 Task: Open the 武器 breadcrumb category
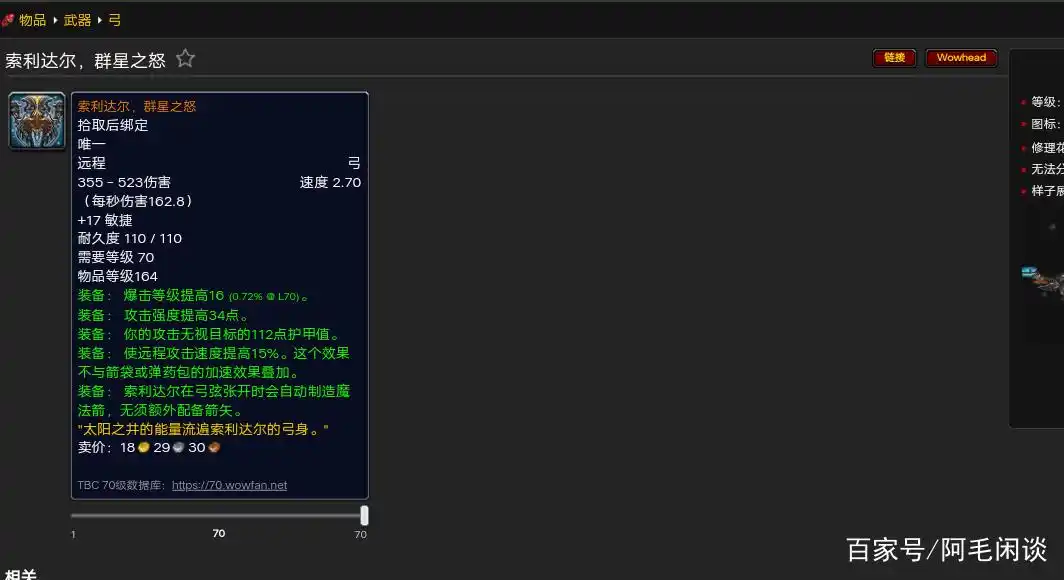coord(77,20)
